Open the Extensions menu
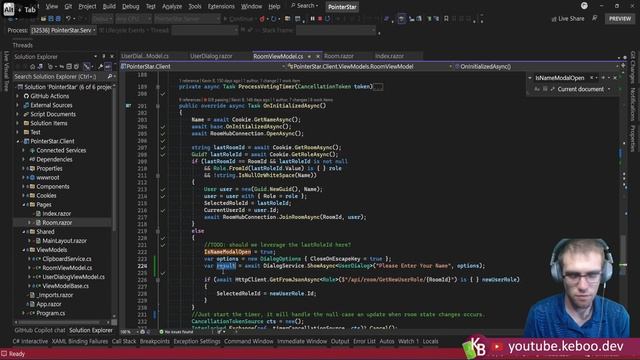The width and height of the screenshot is (640, 360). point(221,7)
